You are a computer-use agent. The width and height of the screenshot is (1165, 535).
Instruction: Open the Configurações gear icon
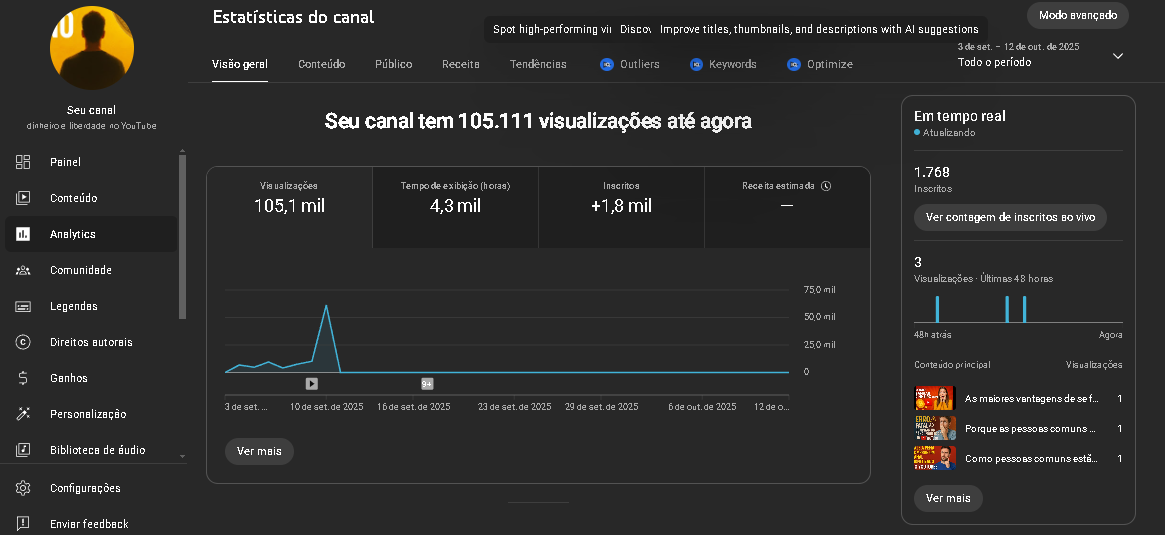[23, 488]
